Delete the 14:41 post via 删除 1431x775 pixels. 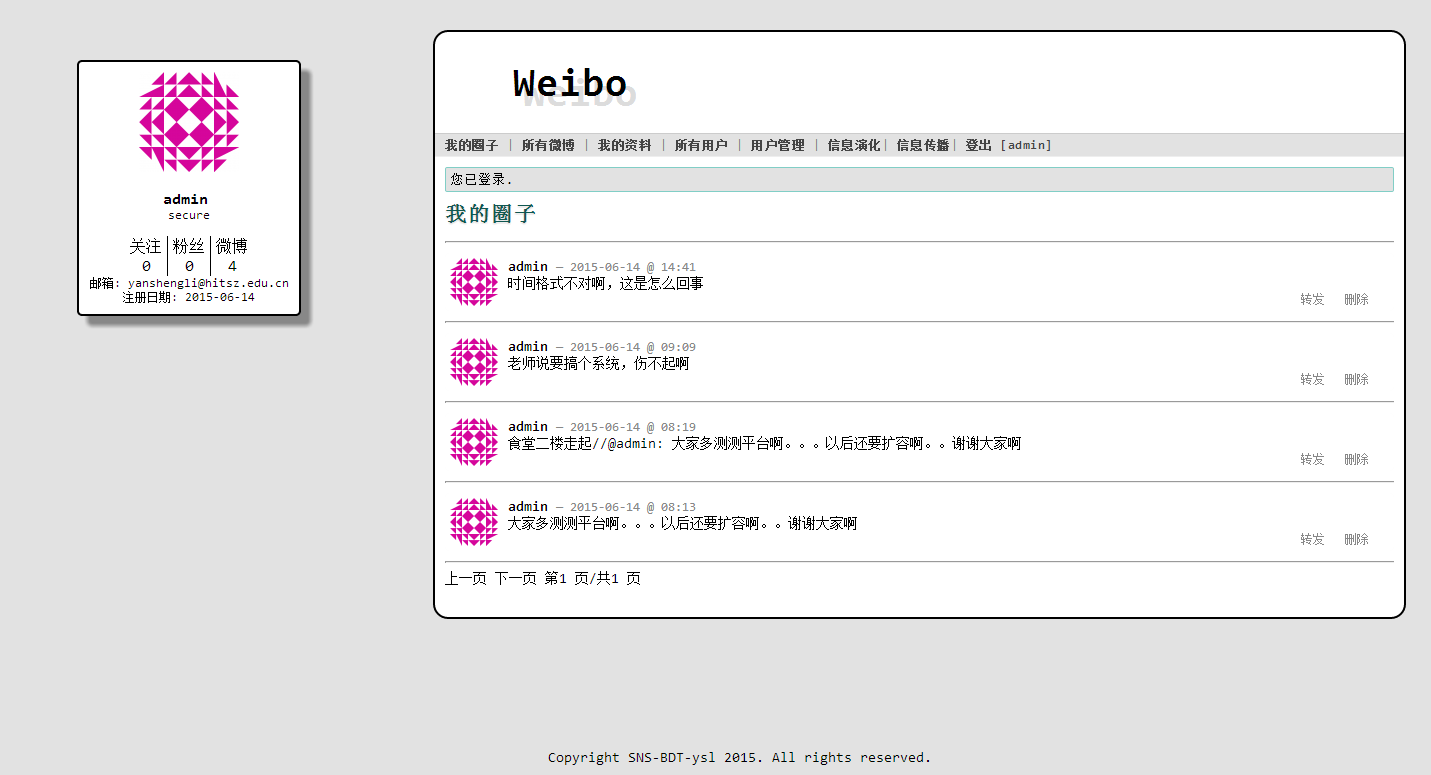(1356, 299)
